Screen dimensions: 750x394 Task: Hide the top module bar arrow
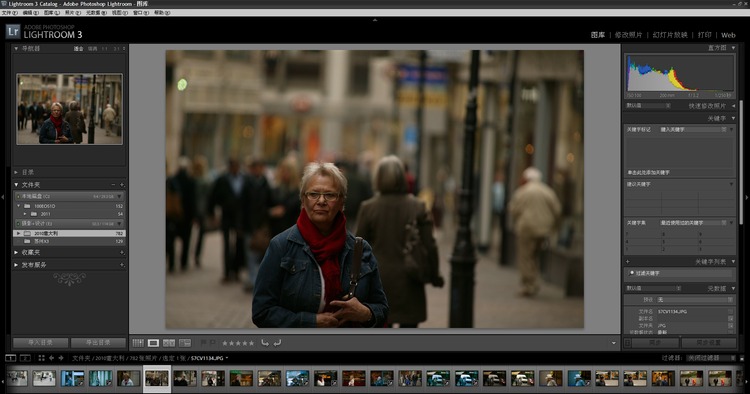click(x=375, y=20)
